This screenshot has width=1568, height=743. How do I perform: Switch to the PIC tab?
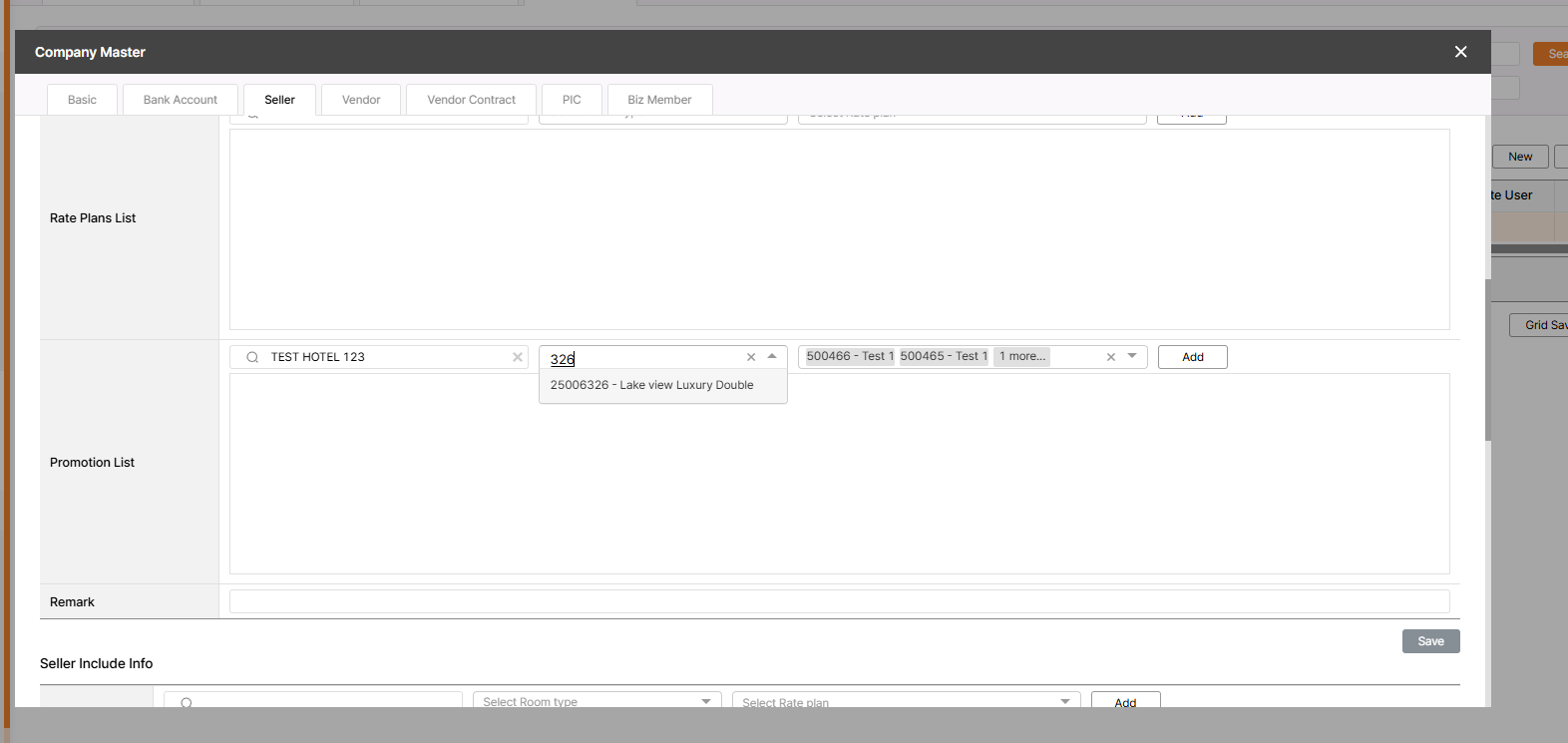[x=572, y=100]
